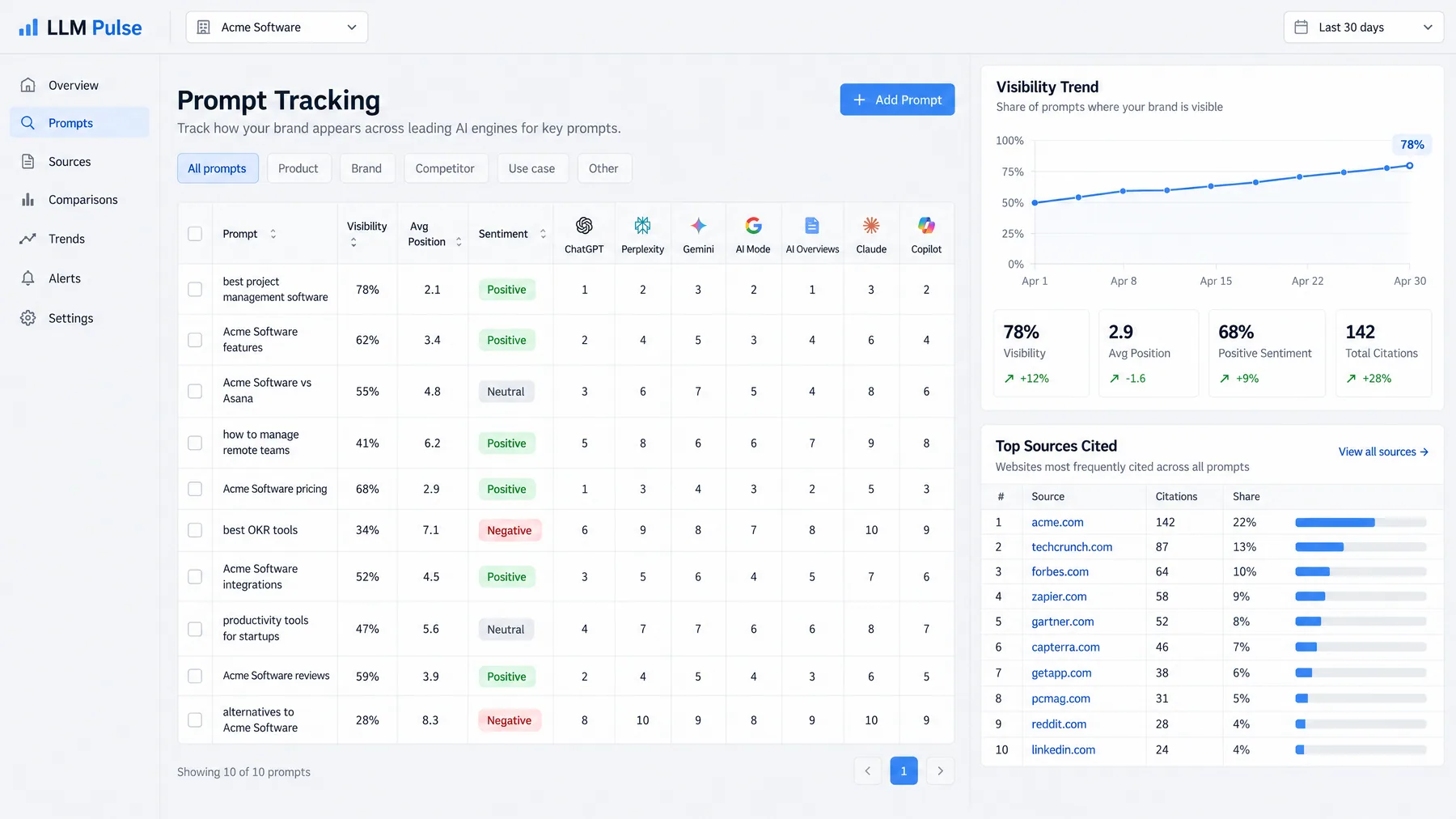
Task: Check the 'alternatives to Acme Software' row checkbox
Action: pyautogui.click(x=195, y=719)
